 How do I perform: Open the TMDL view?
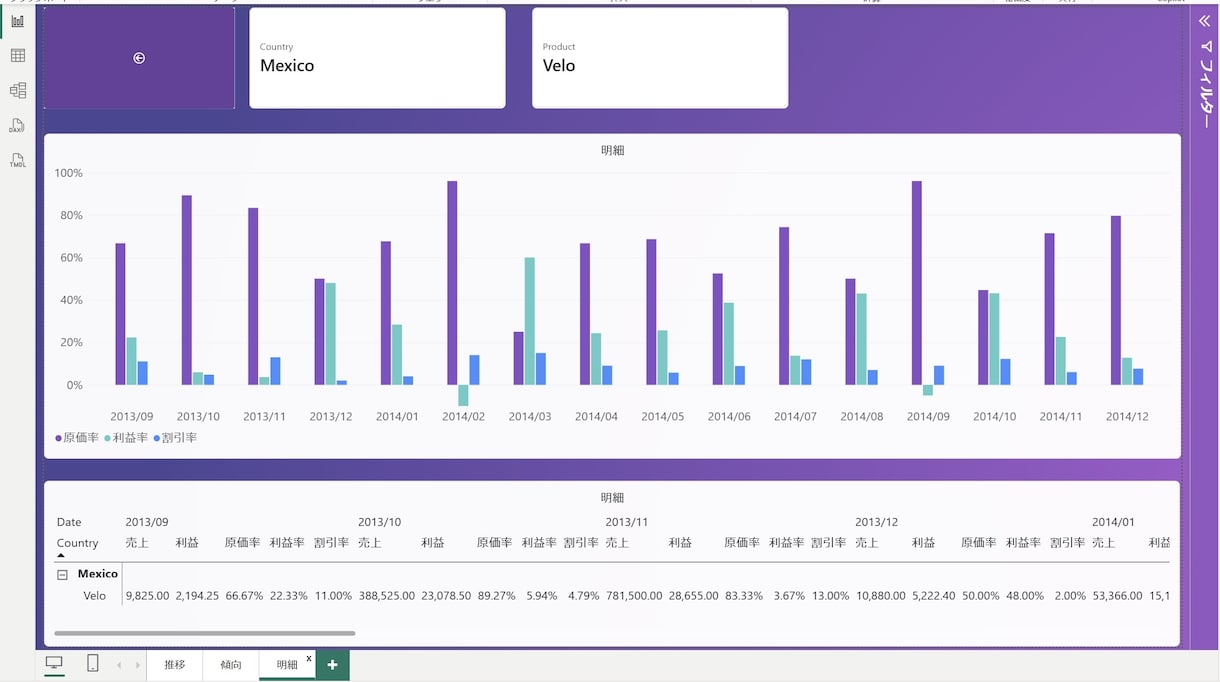pyautogui.click(x=17, y=160)
